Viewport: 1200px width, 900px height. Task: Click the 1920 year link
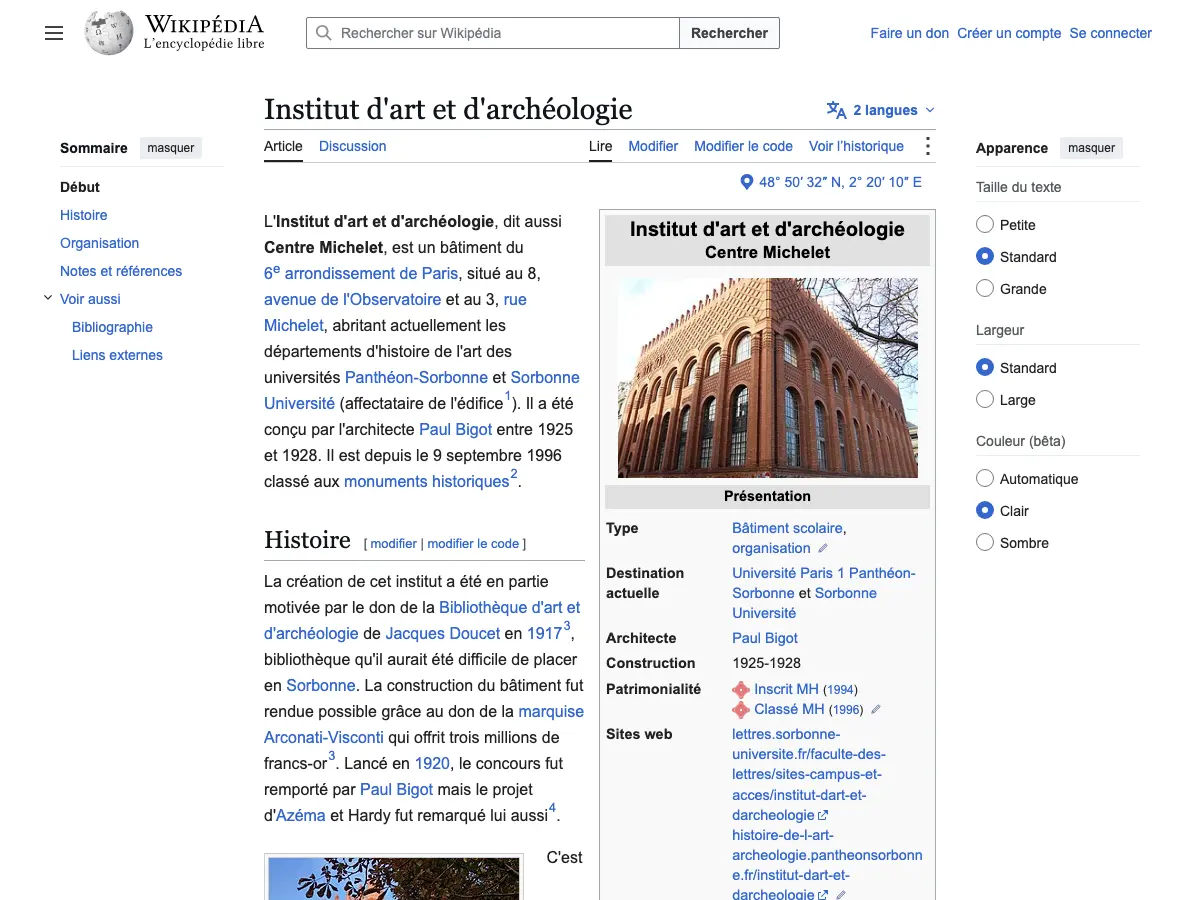[x=432, y=763]
